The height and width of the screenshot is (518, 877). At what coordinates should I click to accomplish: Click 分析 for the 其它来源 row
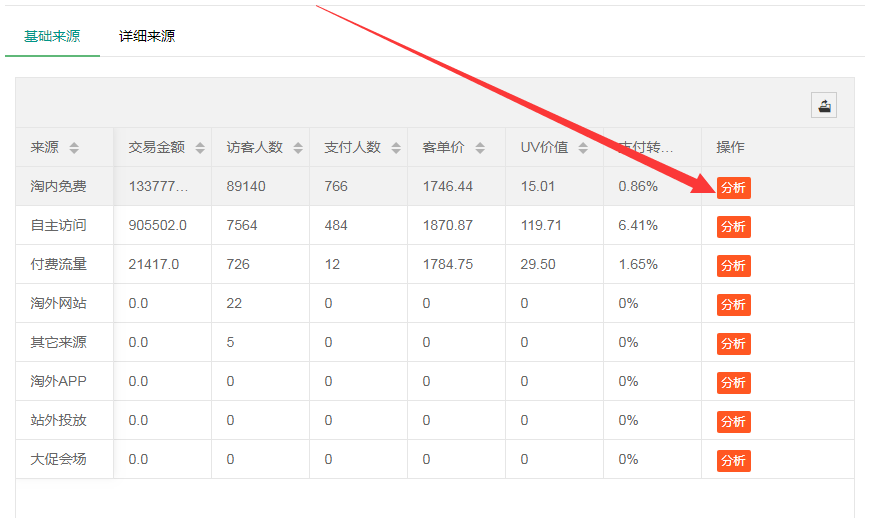pos(734,344)
